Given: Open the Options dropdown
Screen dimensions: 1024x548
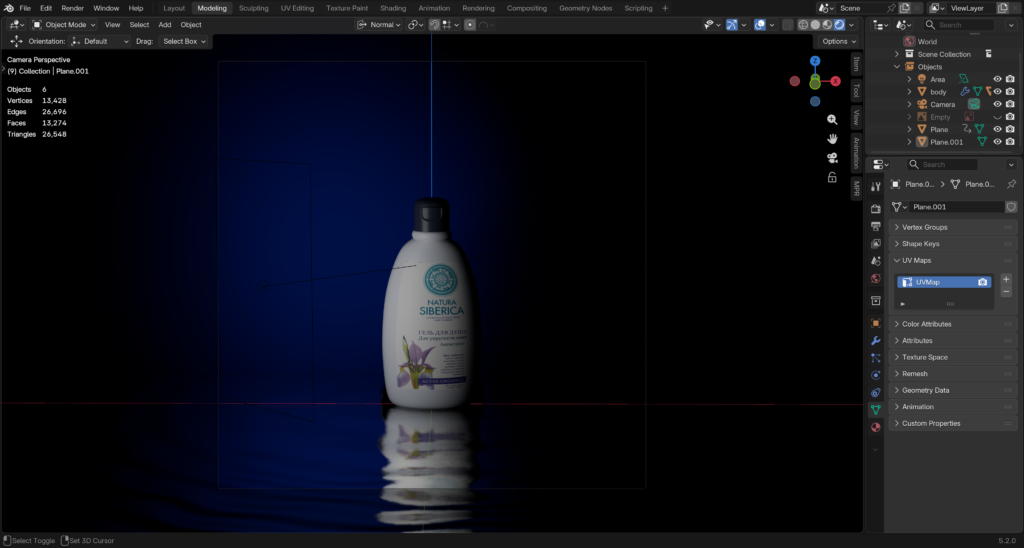Looking at the screenshot, I should point(839,41).
